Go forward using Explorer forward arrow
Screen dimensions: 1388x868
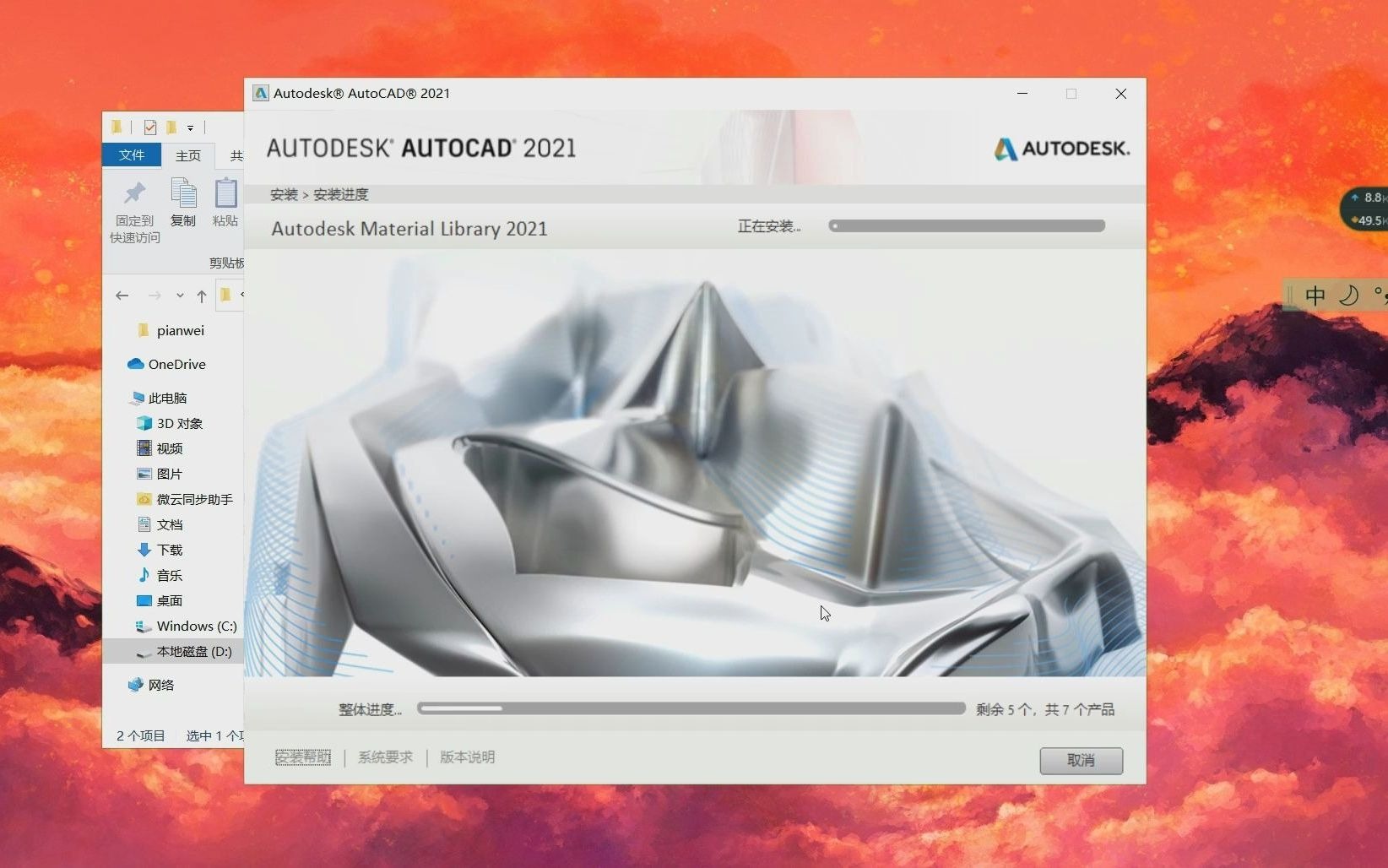[x=154, y=296]
